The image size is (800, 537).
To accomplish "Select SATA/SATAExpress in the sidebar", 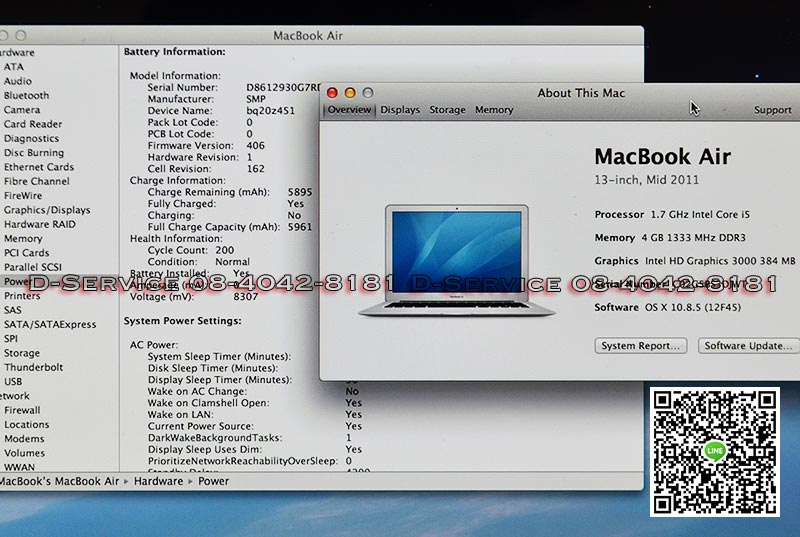I will click(x=49, y=324).
